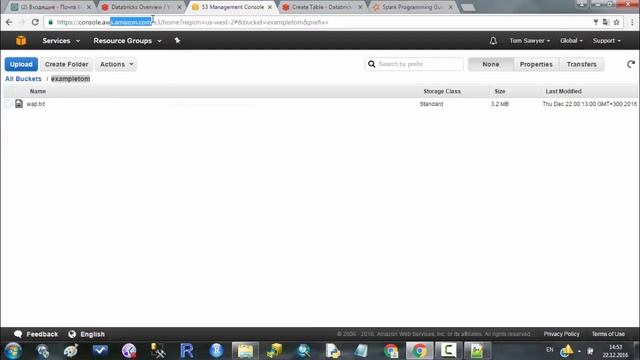Image resolution: width=640 pixels, height=360 pixels.
Task: Open the Windows Start menu
Action: coord(13,351)
